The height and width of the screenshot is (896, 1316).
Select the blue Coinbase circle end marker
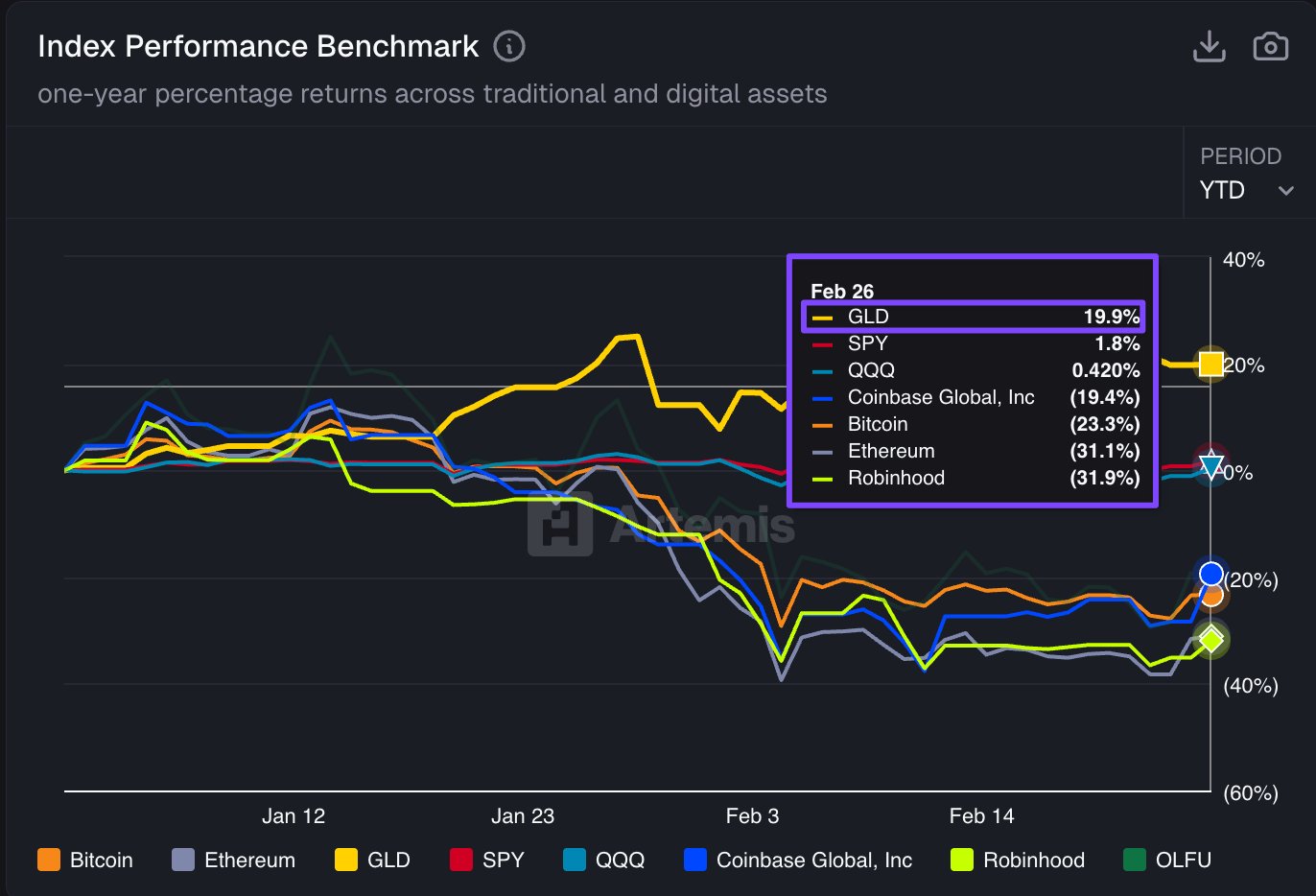(1211, 574)
